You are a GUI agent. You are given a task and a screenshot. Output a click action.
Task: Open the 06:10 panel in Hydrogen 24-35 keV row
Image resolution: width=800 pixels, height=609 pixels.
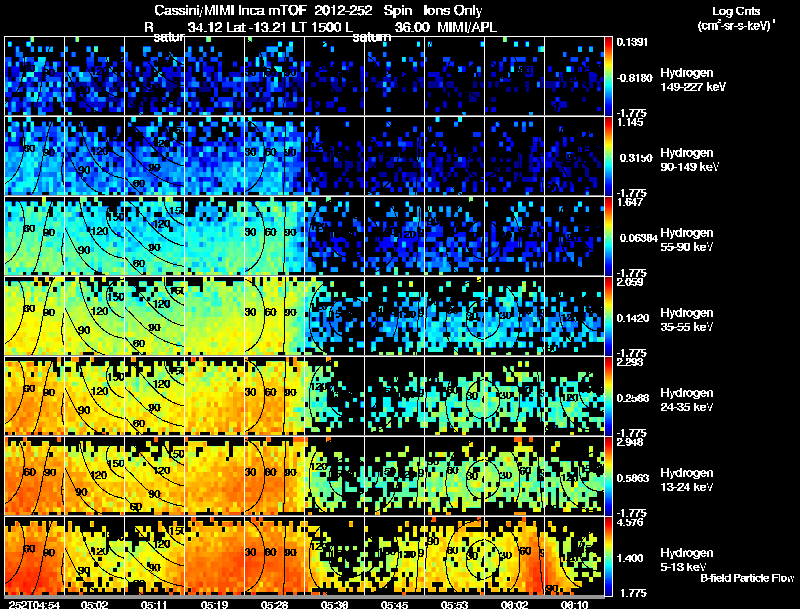click(574, 396)
